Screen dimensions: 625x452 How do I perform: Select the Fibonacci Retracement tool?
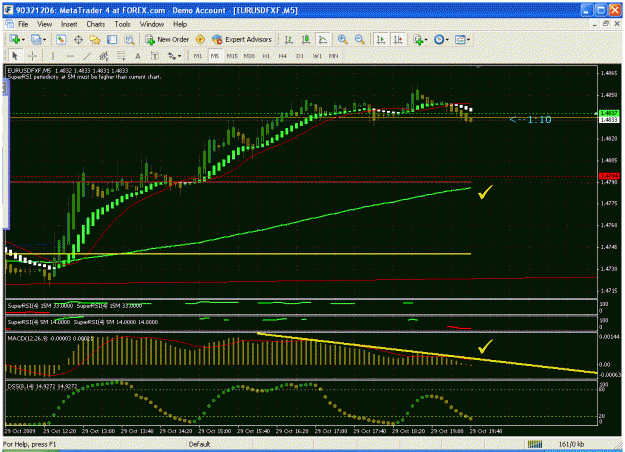point(121,56)
